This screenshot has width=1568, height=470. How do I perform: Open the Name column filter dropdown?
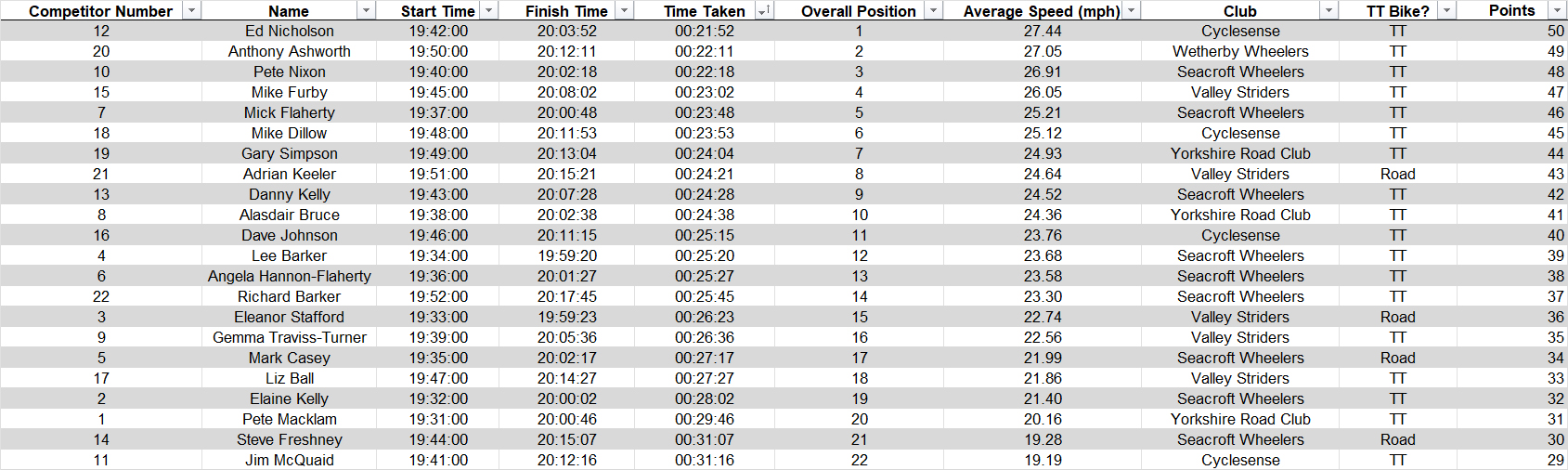(x=367, y=11)
